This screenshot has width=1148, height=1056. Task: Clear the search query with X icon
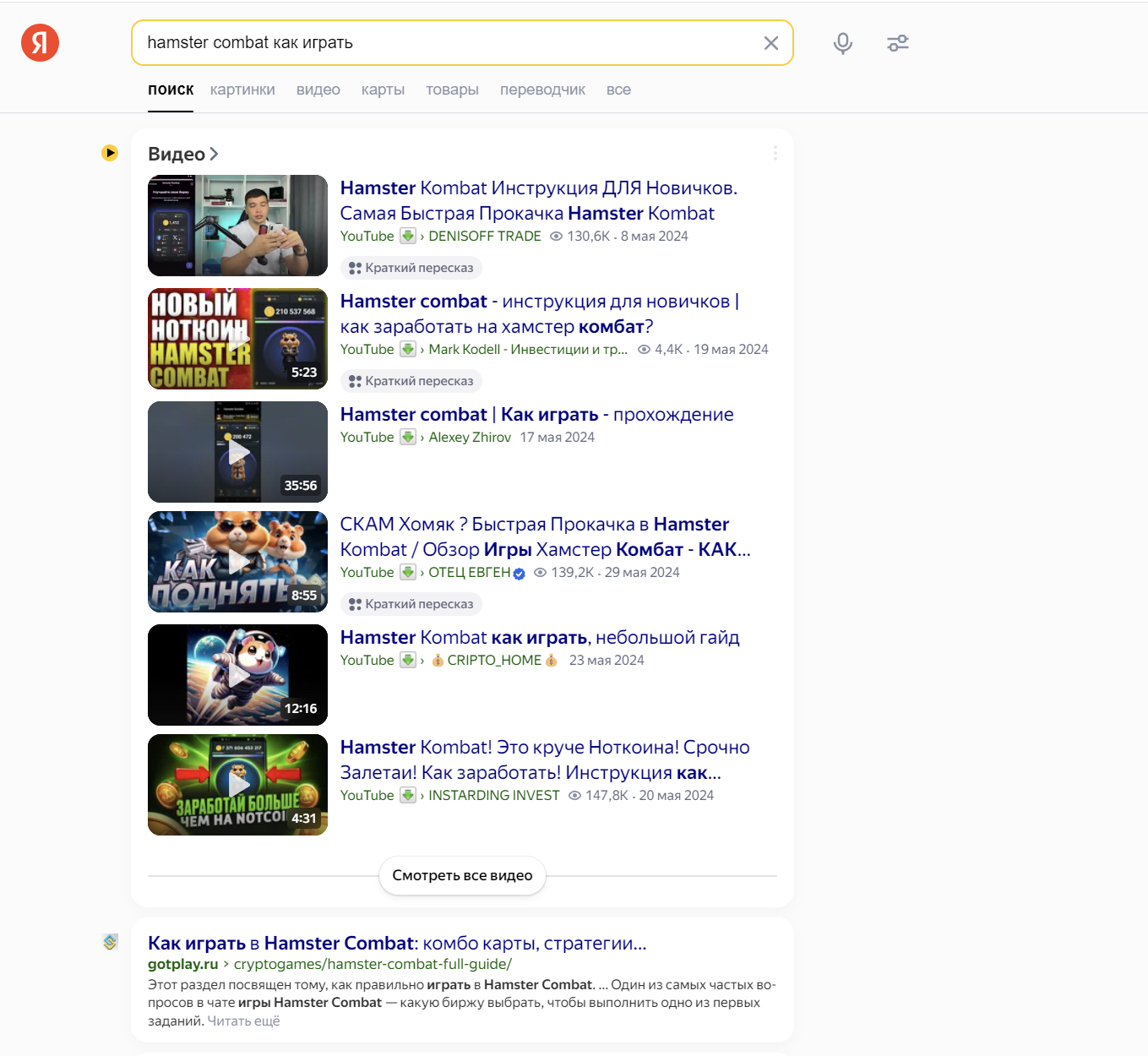[770, 43]
